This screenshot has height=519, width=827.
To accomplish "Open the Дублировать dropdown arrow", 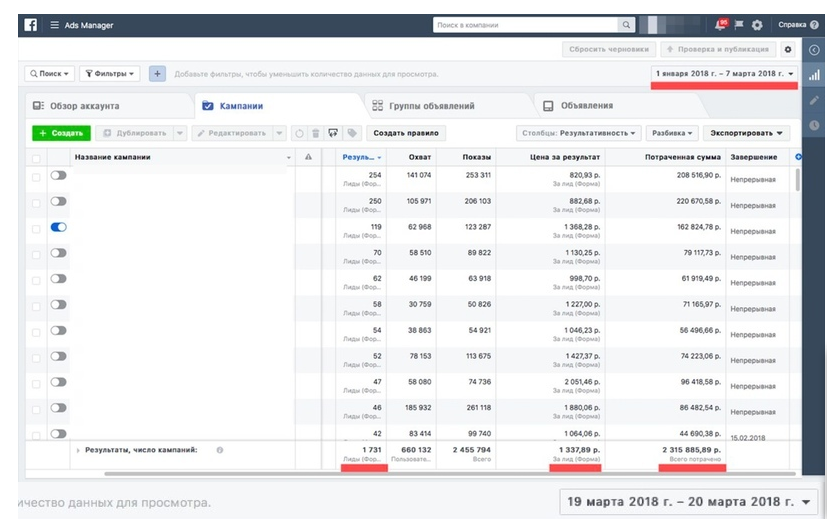I will pyautogui.click(x=180, y=133).
